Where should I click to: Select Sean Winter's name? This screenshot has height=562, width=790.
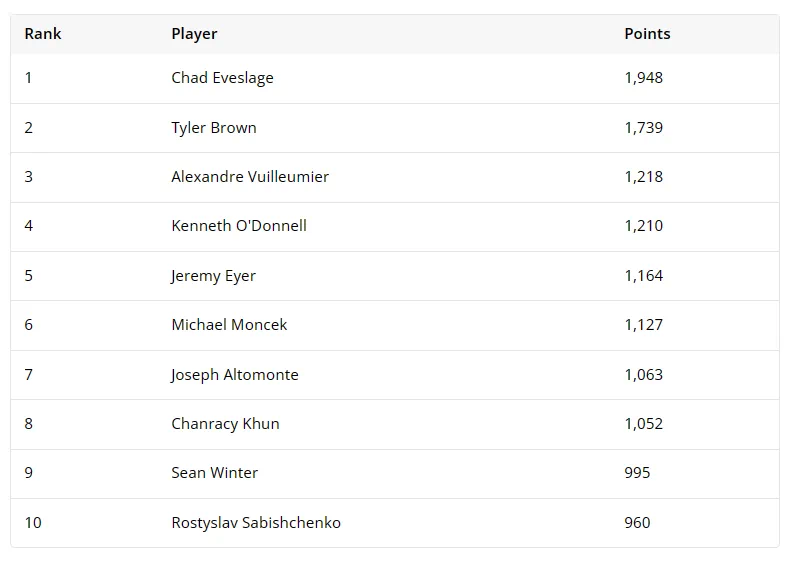point(214,473)
